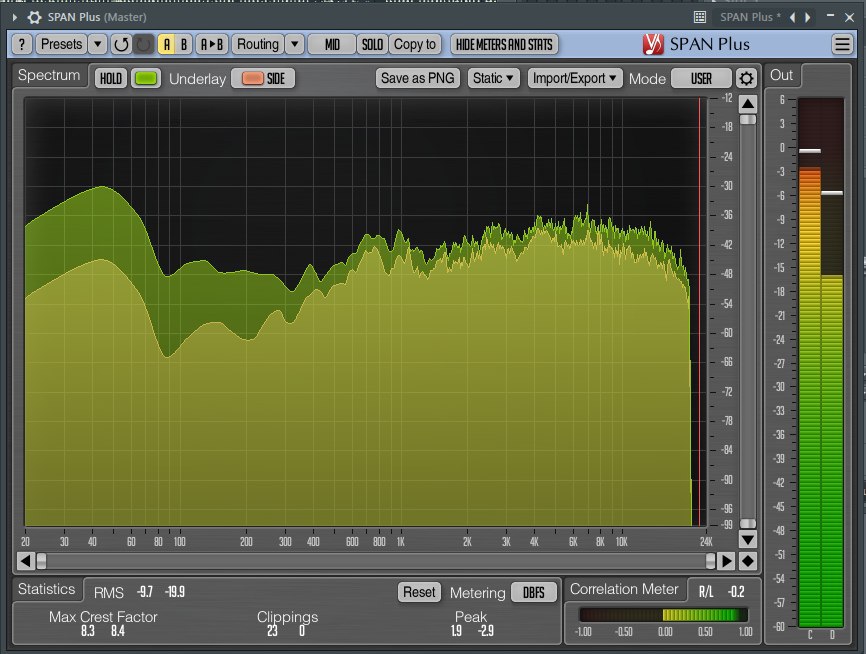This screenshot has height=654, width=866.
Task: Click the Copy to button
Action: pos(415,44)
